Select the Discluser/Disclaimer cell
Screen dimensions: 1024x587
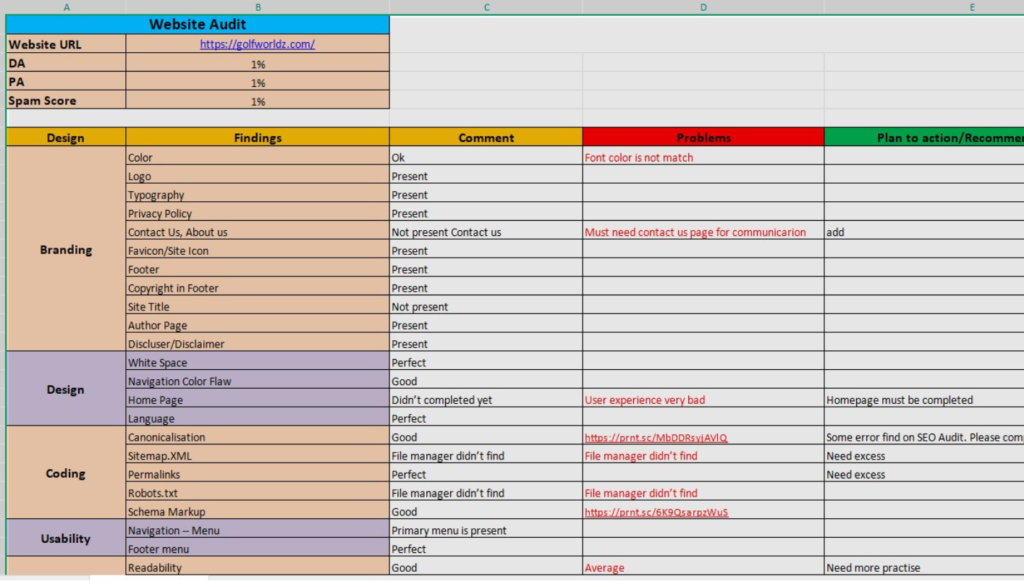257,344
